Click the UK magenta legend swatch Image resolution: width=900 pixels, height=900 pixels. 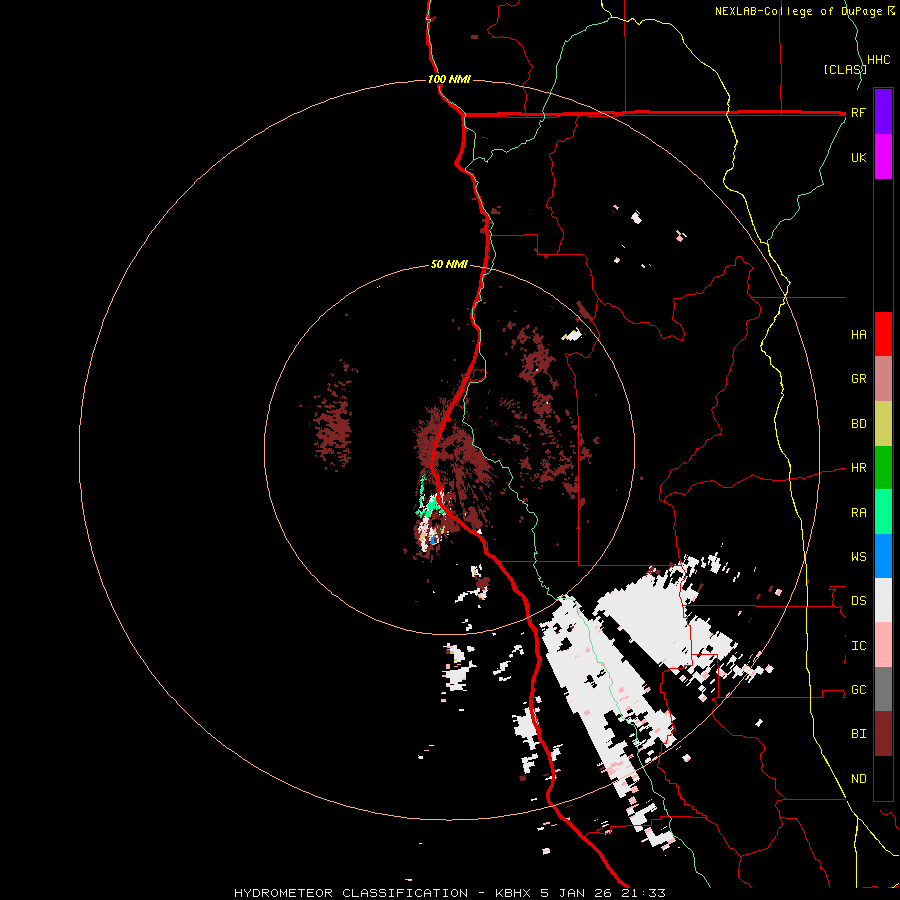click(883, 157)
